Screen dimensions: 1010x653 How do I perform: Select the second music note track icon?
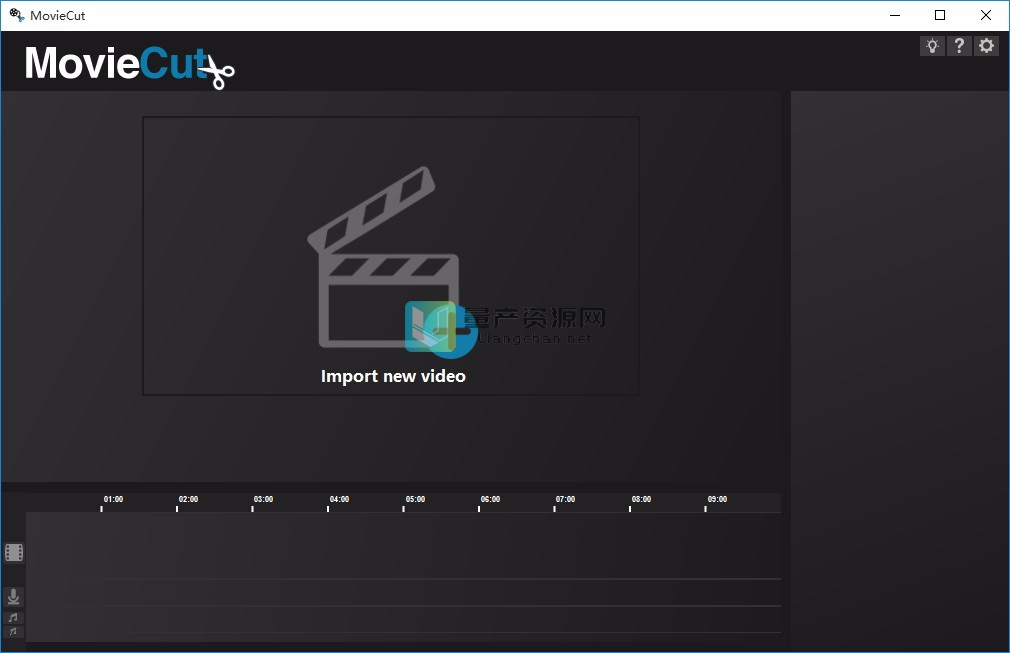(13, 632)
